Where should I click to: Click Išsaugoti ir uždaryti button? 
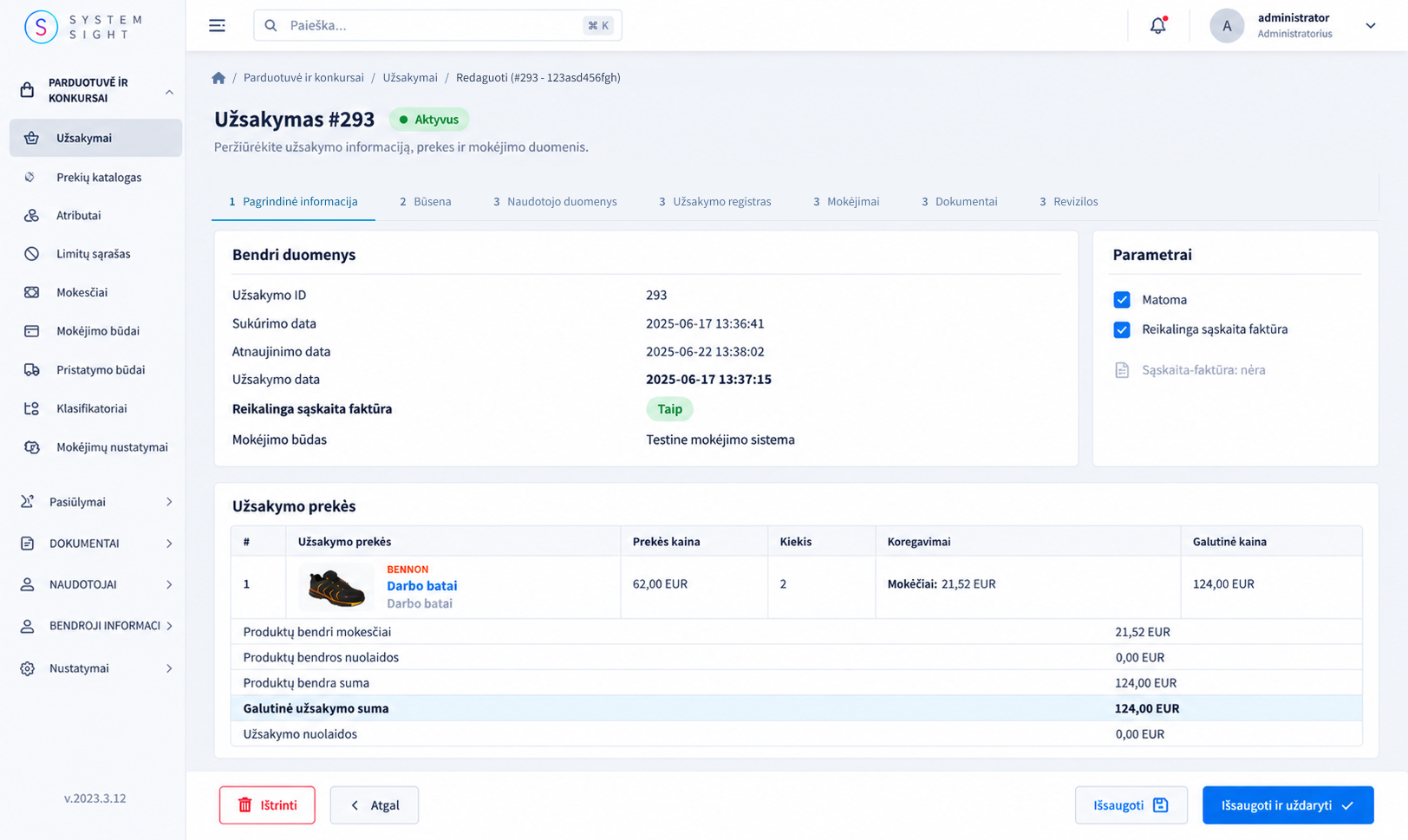(1287, 805)
